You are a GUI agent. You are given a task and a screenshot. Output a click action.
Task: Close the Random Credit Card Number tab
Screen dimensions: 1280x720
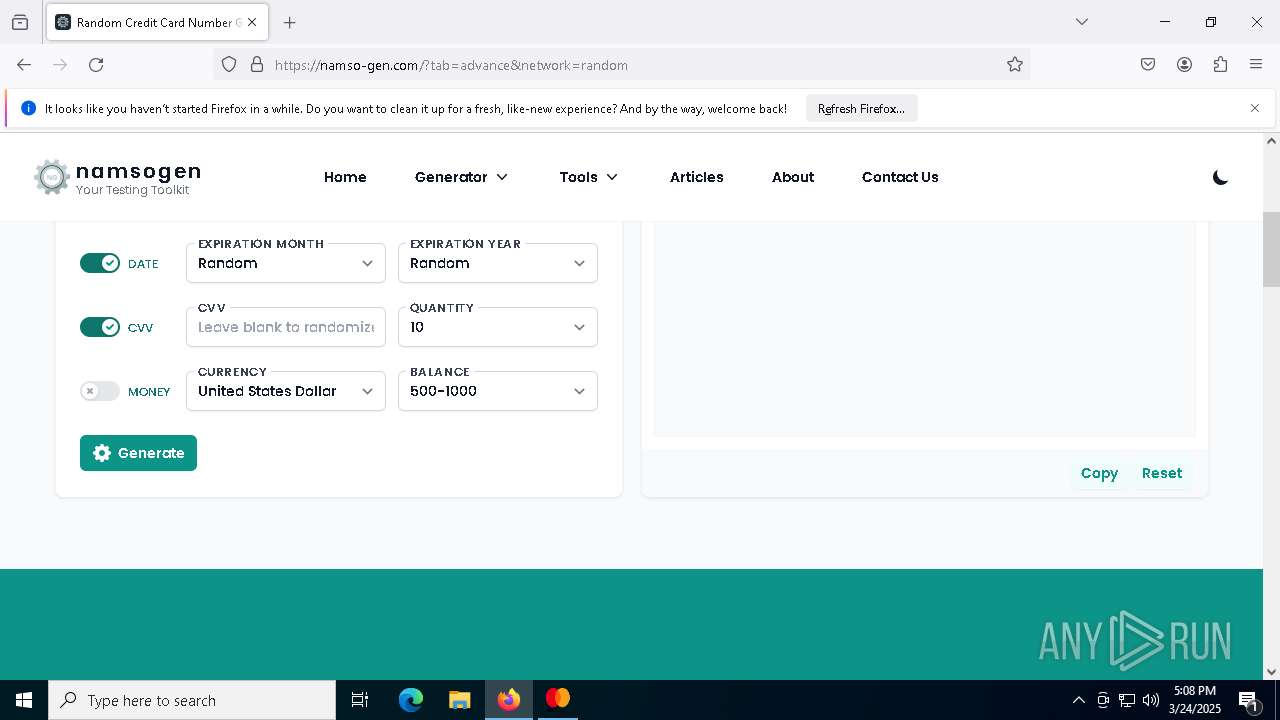[x=252, y=22]
